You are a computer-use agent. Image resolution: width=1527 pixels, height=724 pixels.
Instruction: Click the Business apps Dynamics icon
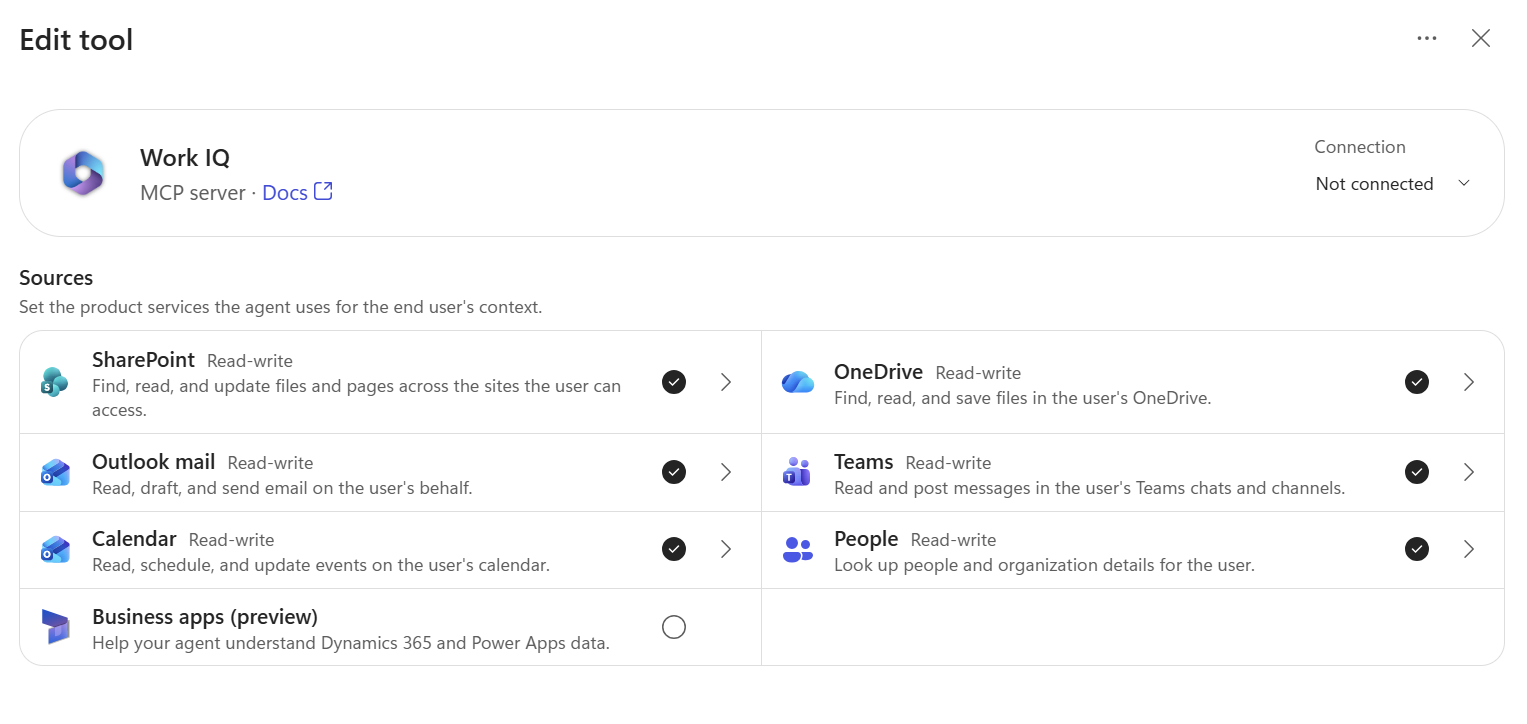pyautogui.click(x=56, y=627)
